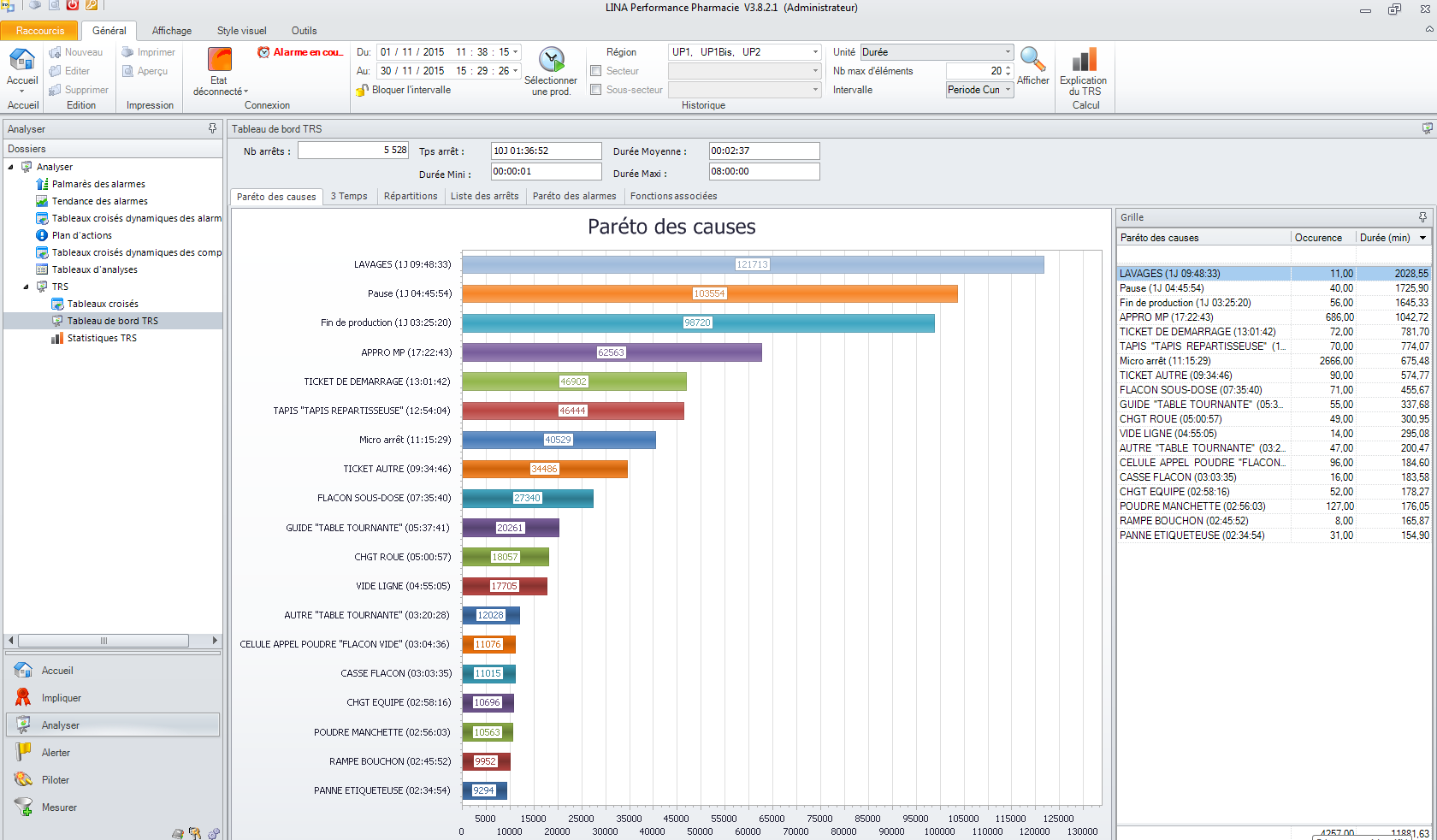
Task: Open Durée (min) column sort dropdown
Action: pyautogui.click(x=1423, y=238)
